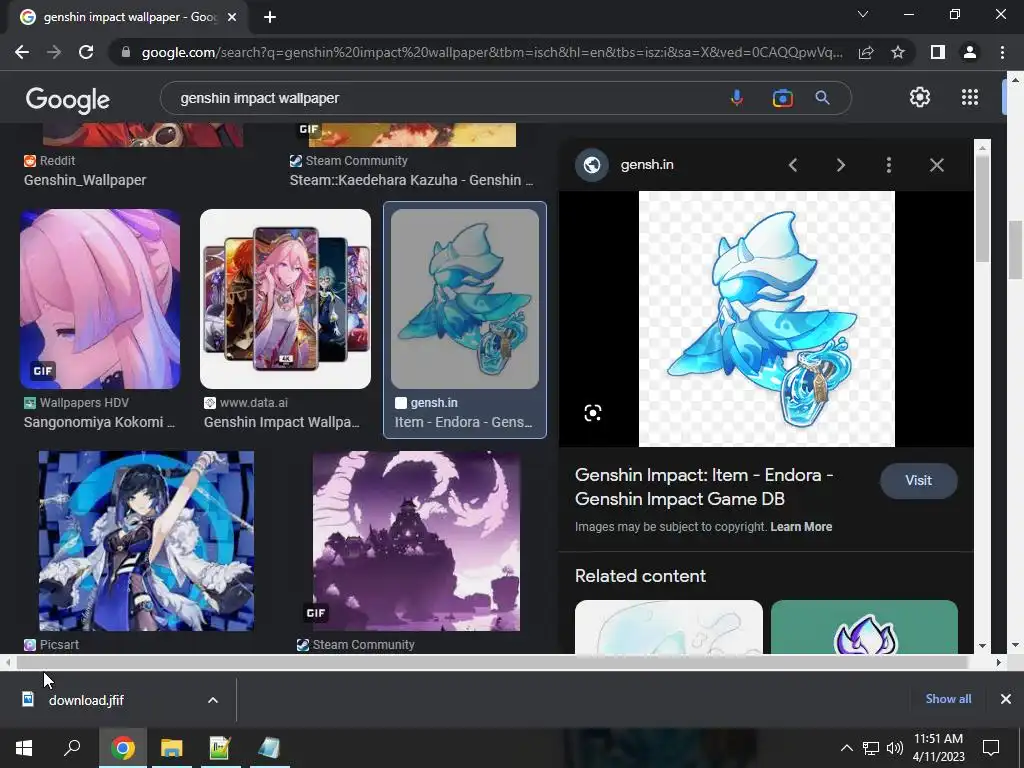Open Steam::Kaedehara Kazuha result link
This screenshot has height=768, width=1024.
tap(411, 180)
